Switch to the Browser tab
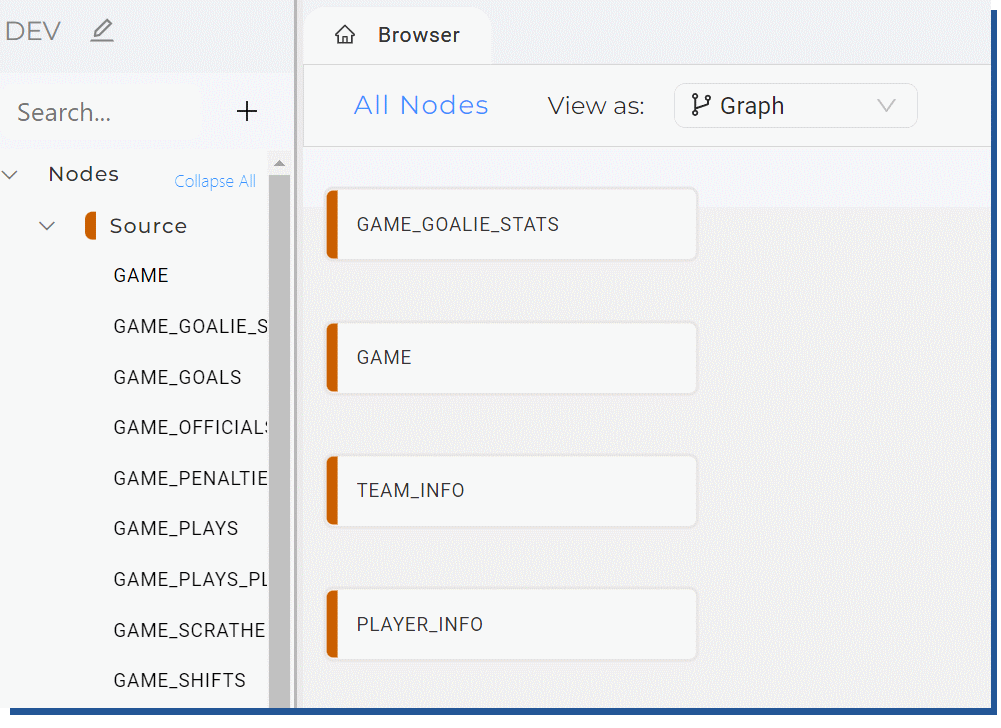Viewport: 1001px width, 728px height. click(x=418, y=34)
